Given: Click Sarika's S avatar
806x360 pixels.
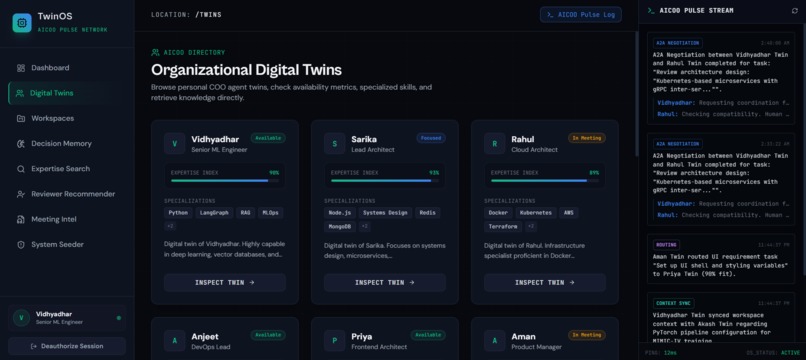Looking at the screenshot, I should pos(335,143).
